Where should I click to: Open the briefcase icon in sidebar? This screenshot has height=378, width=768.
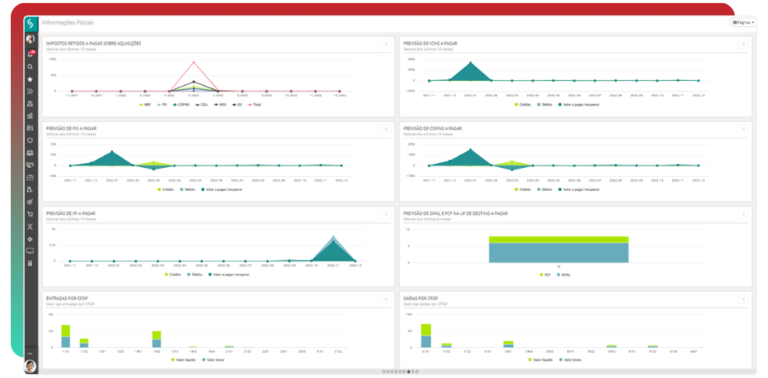[30, 177]
